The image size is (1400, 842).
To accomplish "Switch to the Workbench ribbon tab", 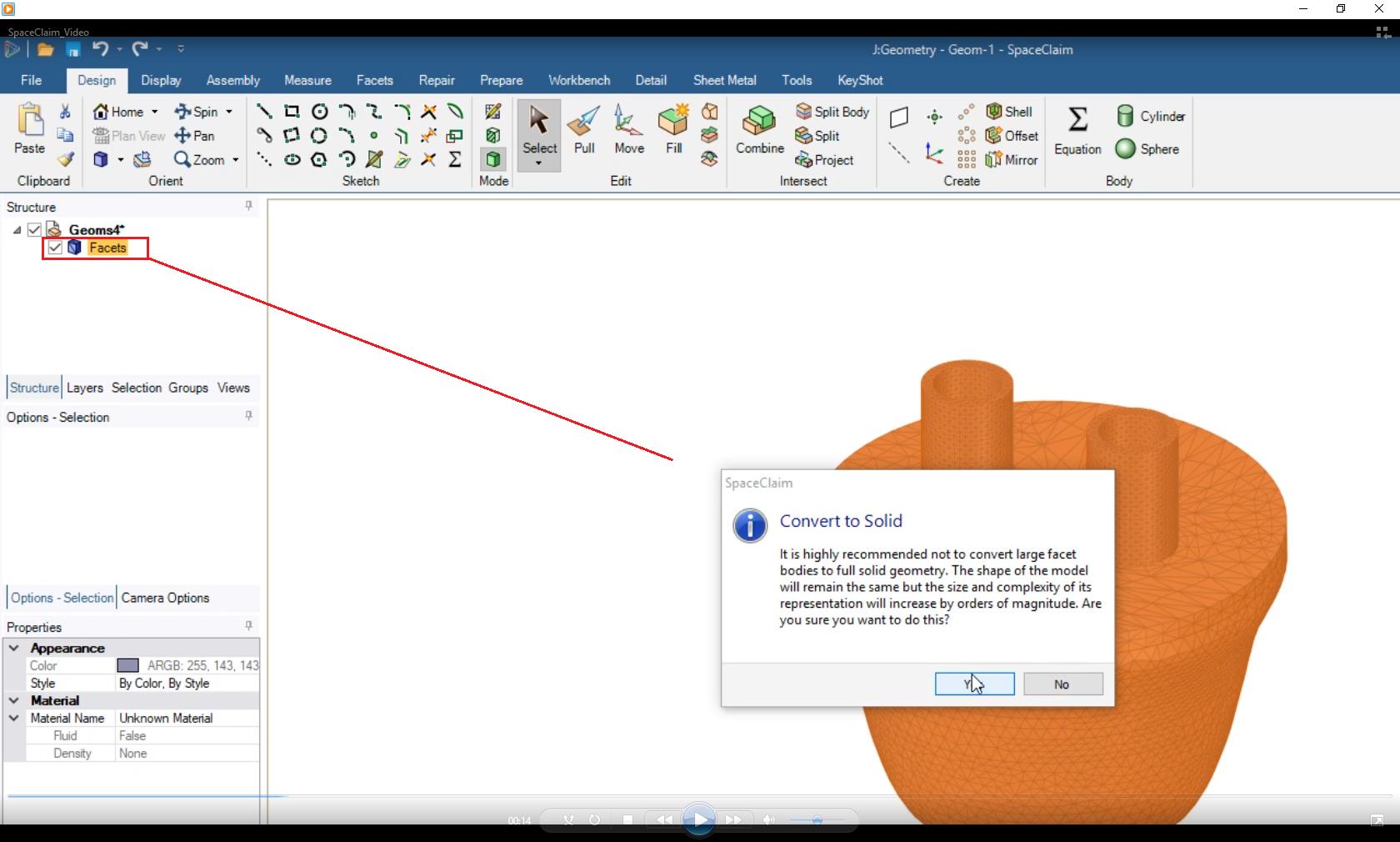I will pyautogui.click(x=578, y=80).
